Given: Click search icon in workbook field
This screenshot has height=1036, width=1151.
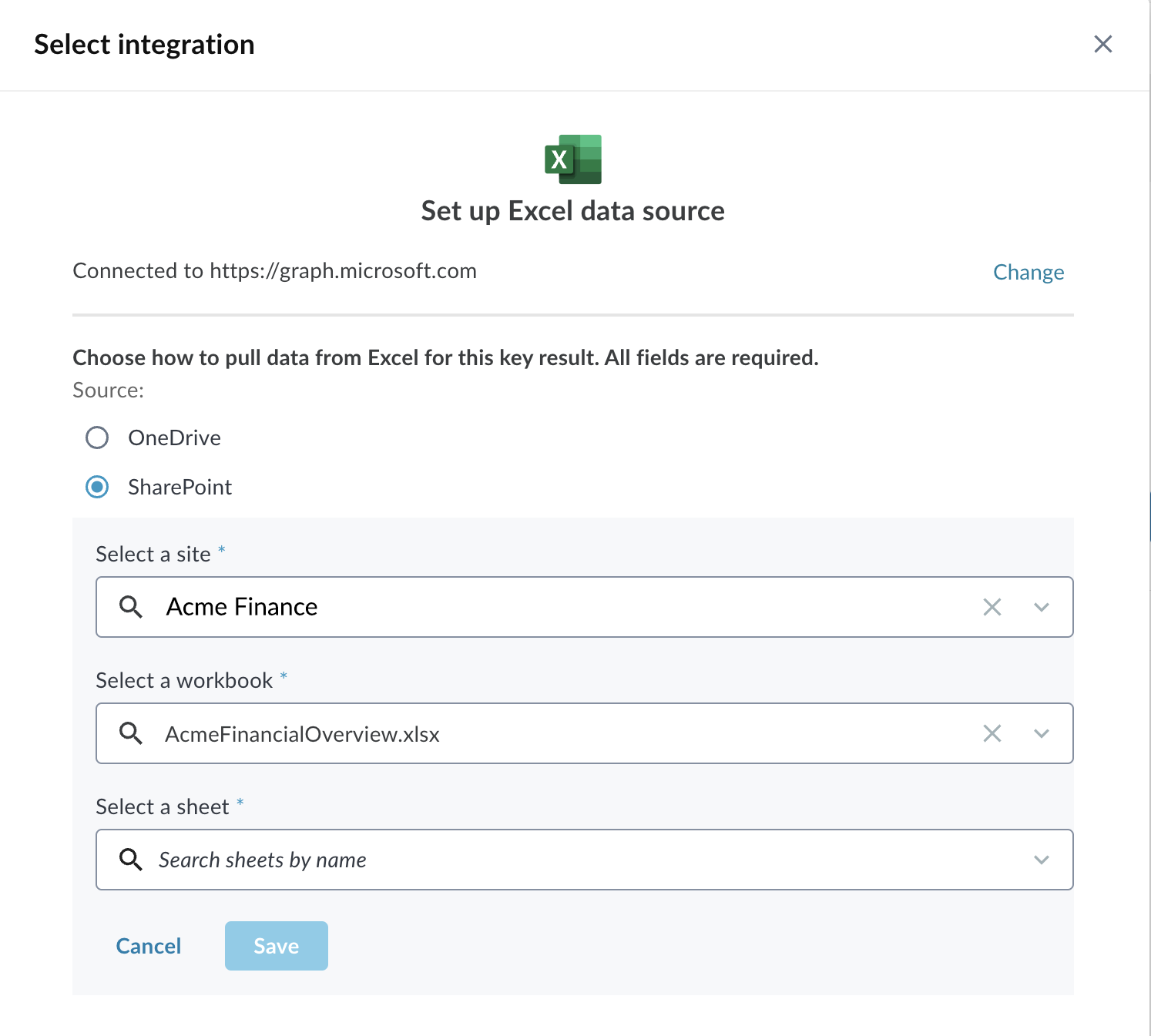Looking at the screenshot, I should 131,733.
